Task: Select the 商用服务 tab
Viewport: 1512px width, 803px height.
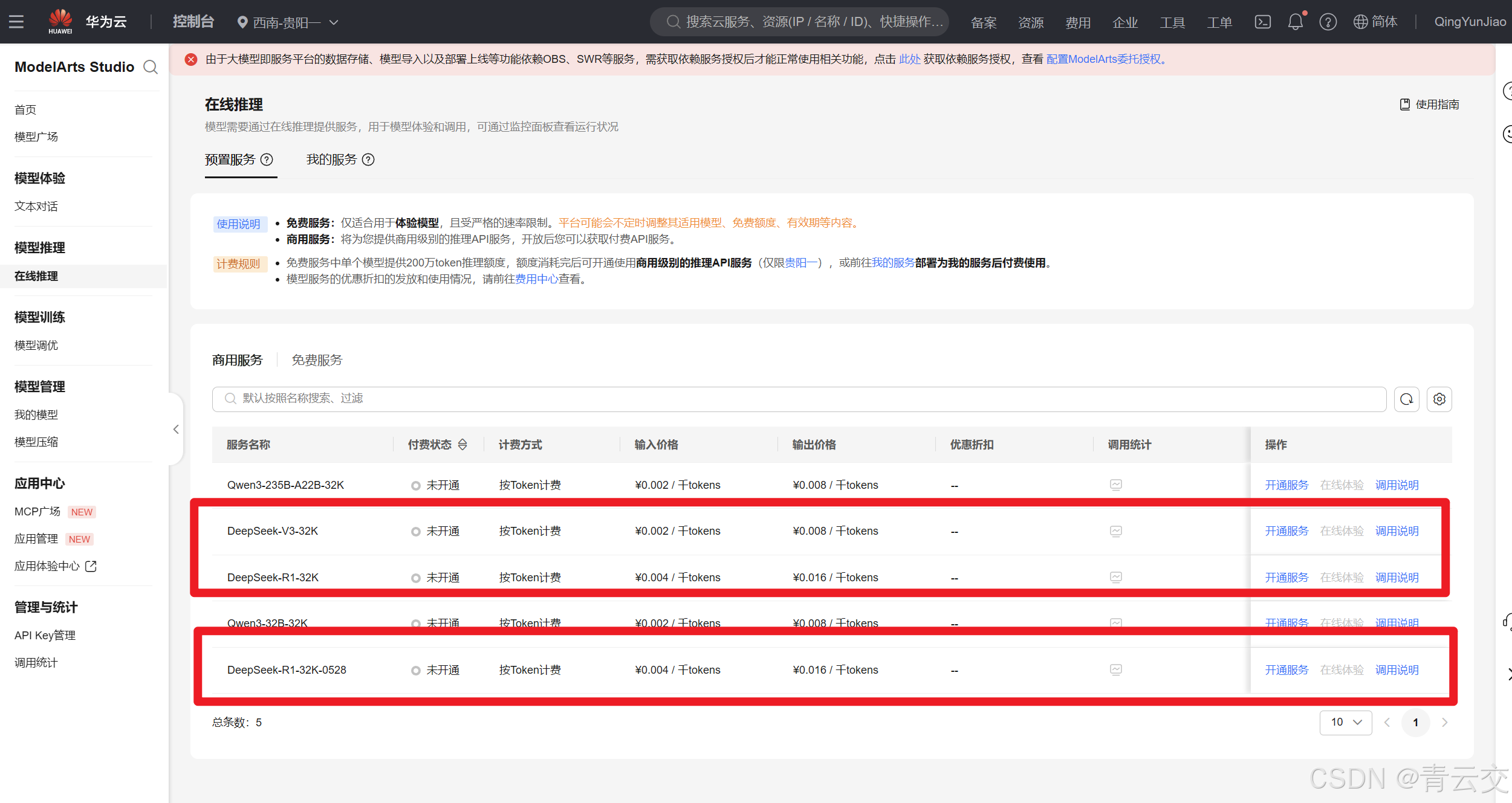Action: coord(238,360)
